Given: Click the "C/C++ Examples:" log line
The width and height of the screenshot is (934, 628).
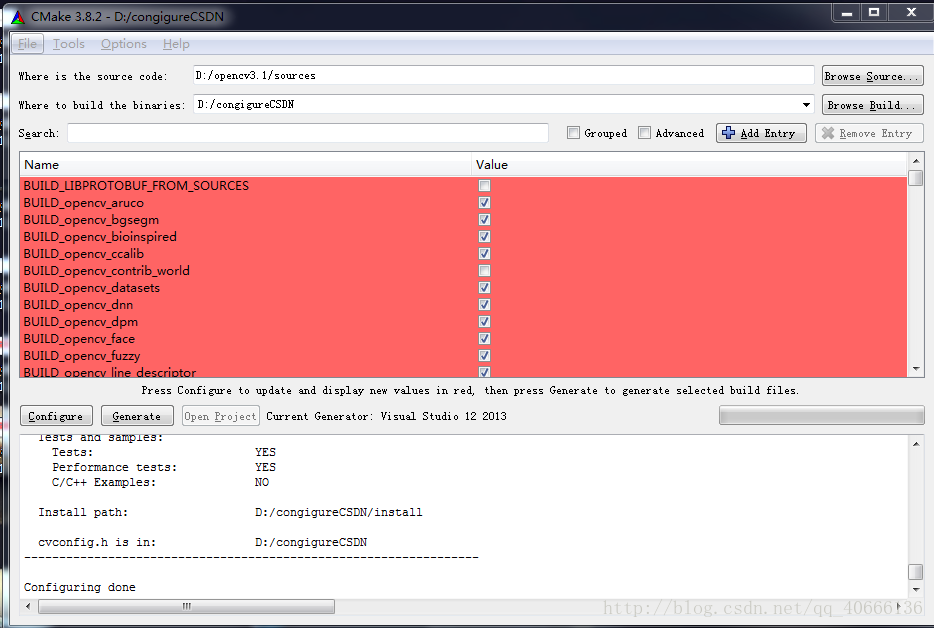Looking at the screenshot, I should click(x=104, y=482).
